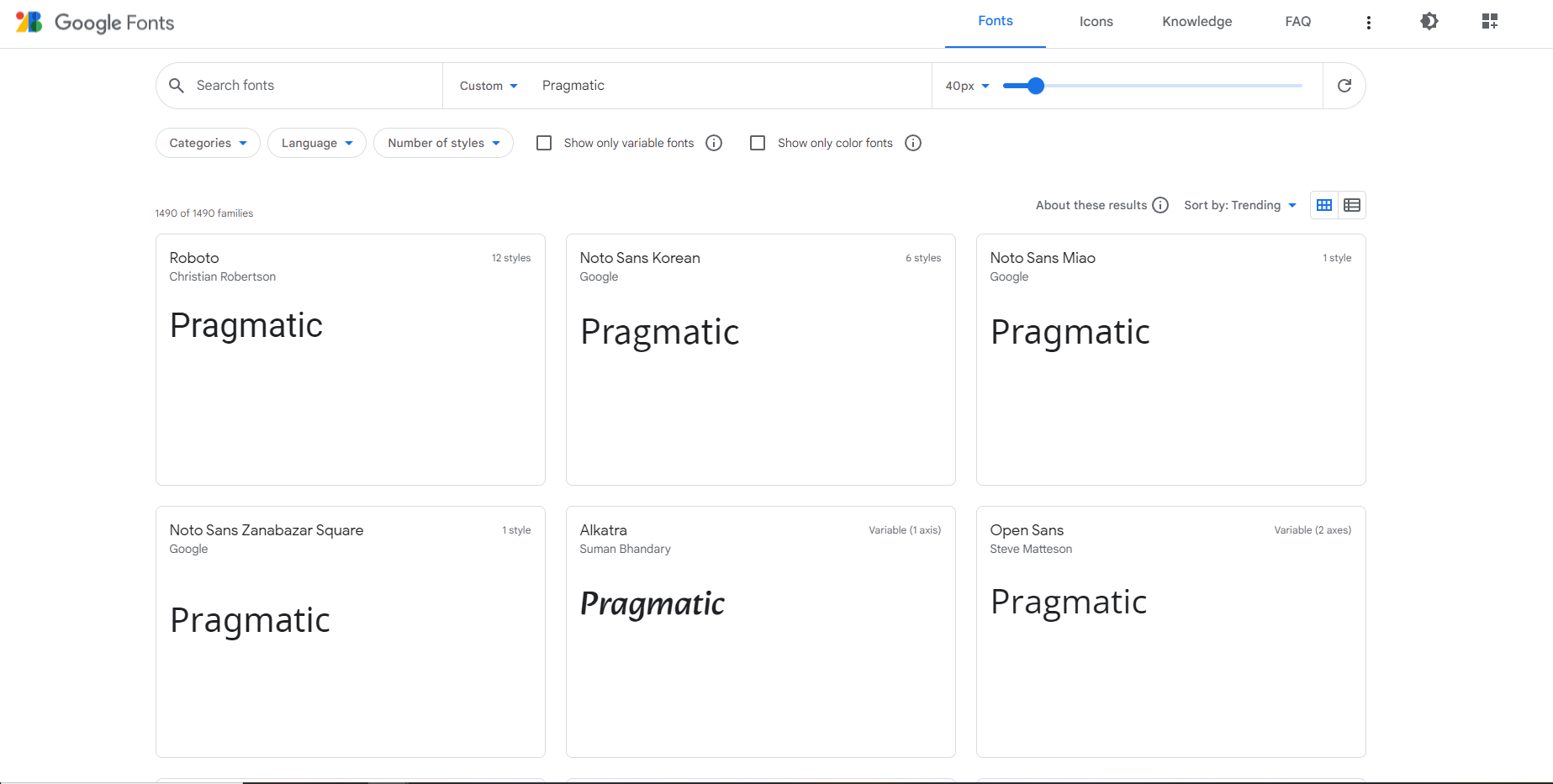1553x784 pixels.
Task: Click the Search fonts input field
Action: point(311,86)
